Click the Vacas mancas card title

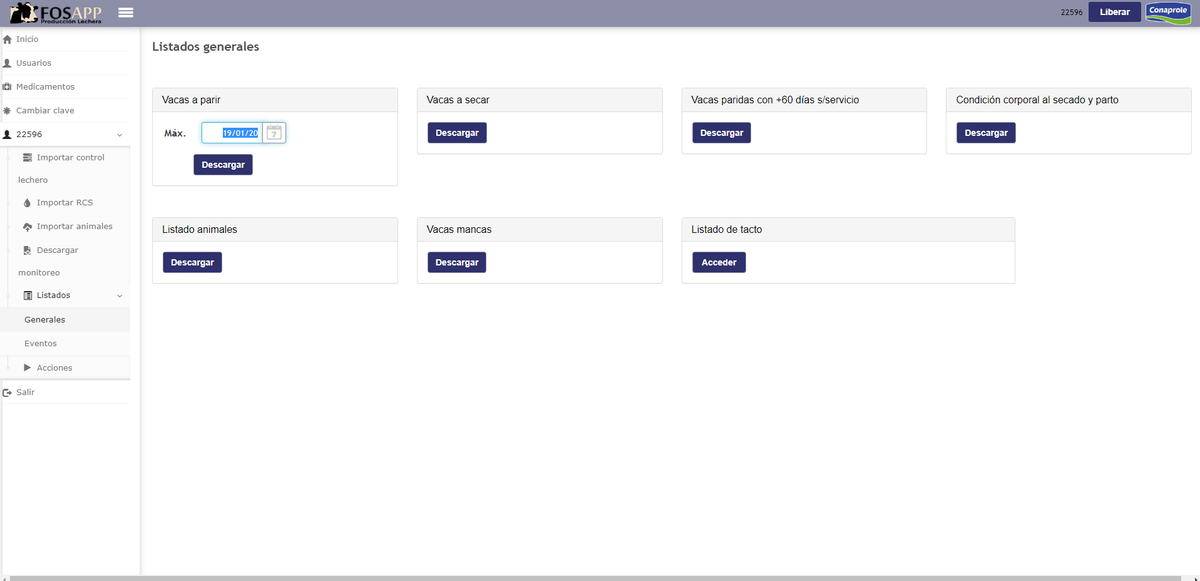pos(459,229)
